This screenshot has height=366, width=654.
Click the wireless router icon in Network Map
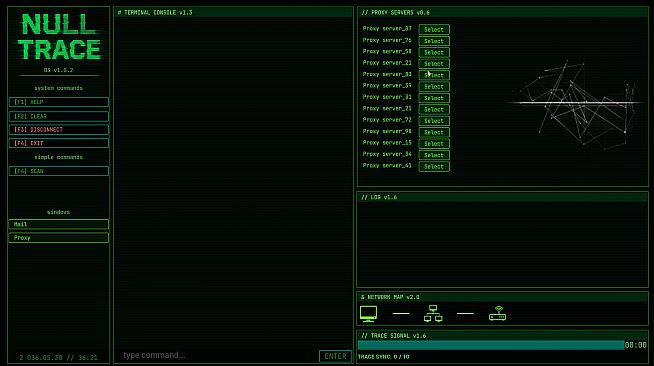coord(497,313)
